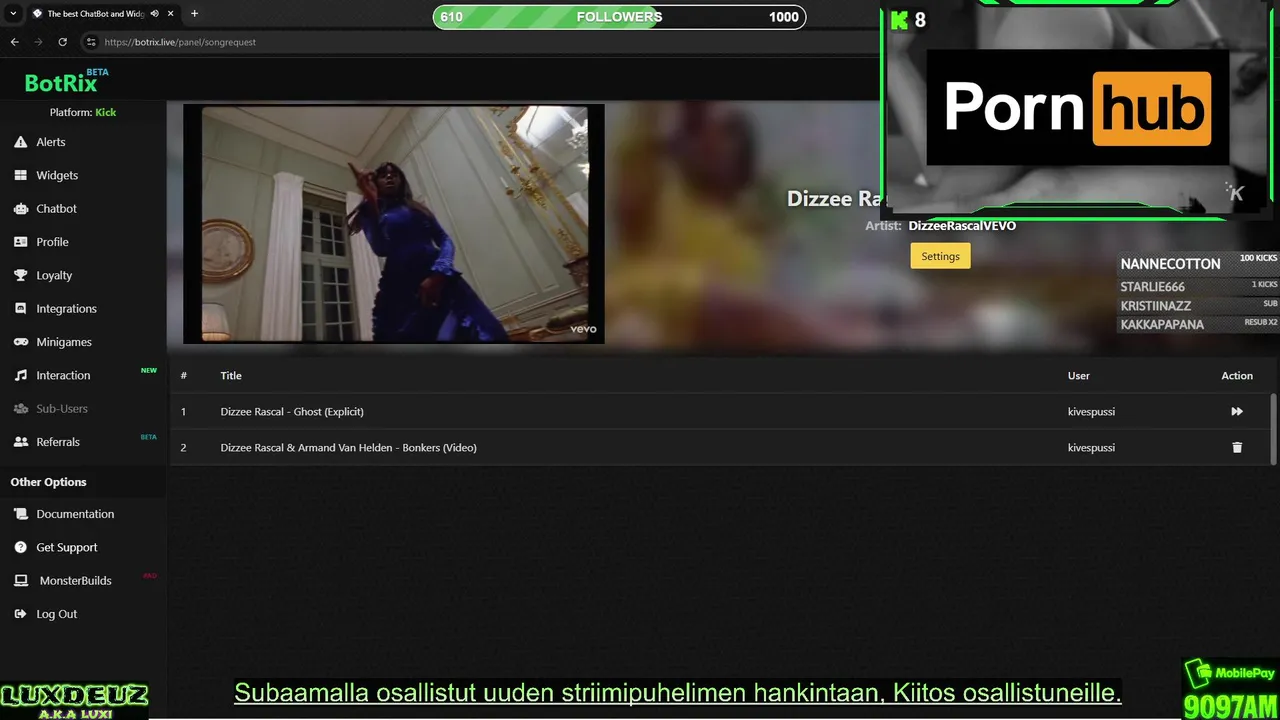The image size is (1280, 720).
Task: Open Profile in the sidebar
Action: pos(52,242)
